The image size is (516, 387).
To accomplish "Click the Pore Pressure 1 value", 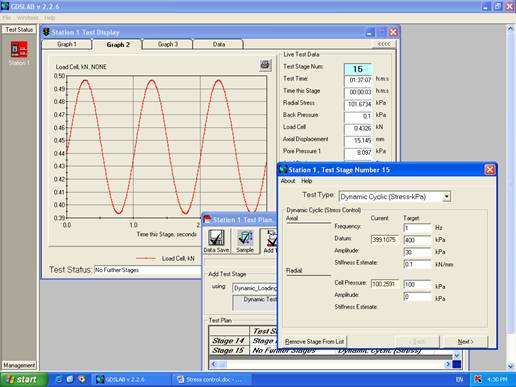I will [x=358, y=153].
